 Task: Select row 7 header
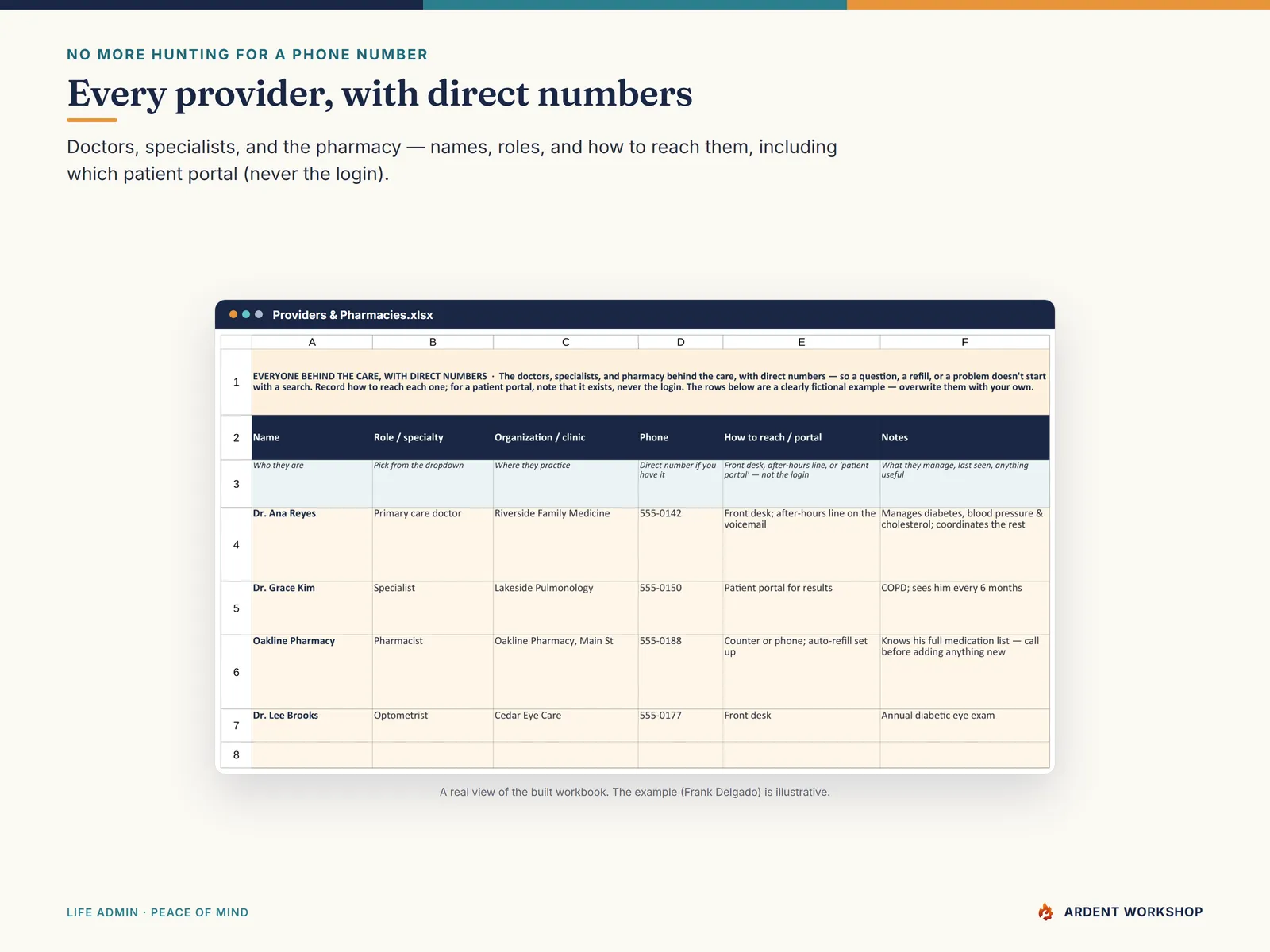236,725
